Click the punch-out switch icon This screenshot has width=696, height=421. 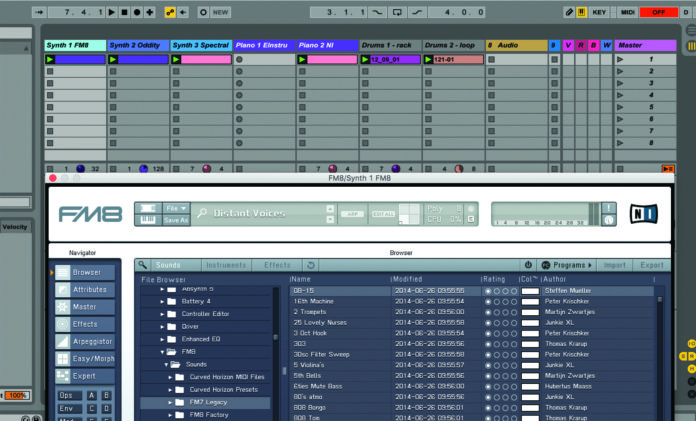[417, 12]
